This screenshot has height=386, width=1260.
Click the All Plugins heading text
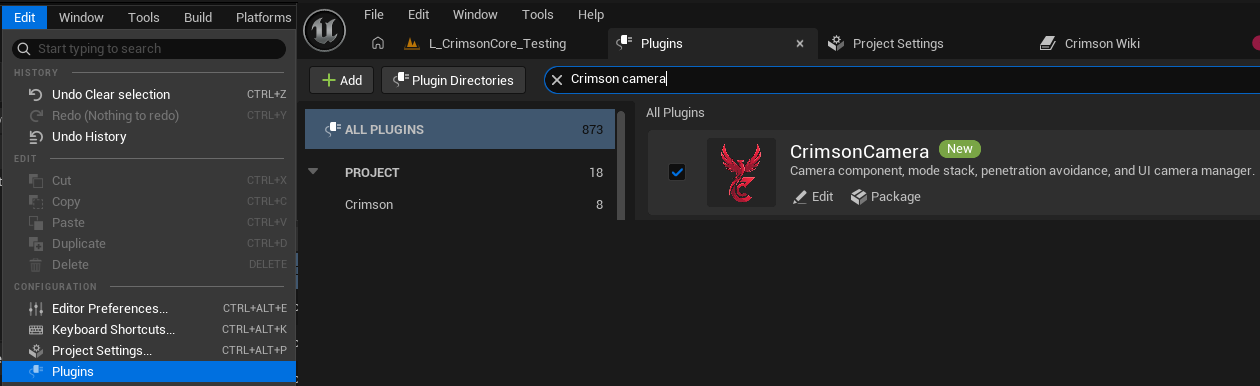tap(675, 112)
